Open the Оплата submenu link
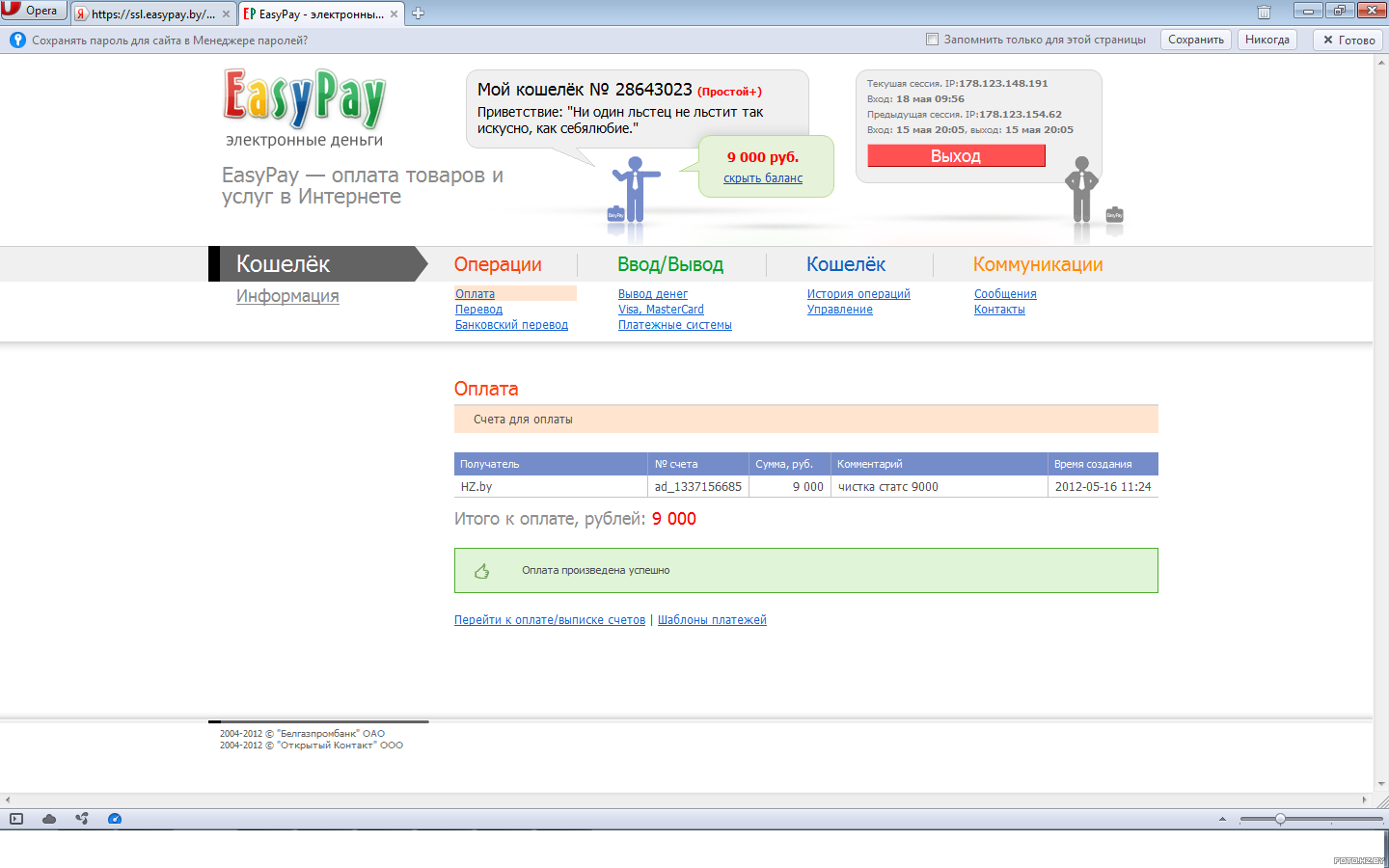This screenshot has width=1389, height=868. (x=475, y=294)
